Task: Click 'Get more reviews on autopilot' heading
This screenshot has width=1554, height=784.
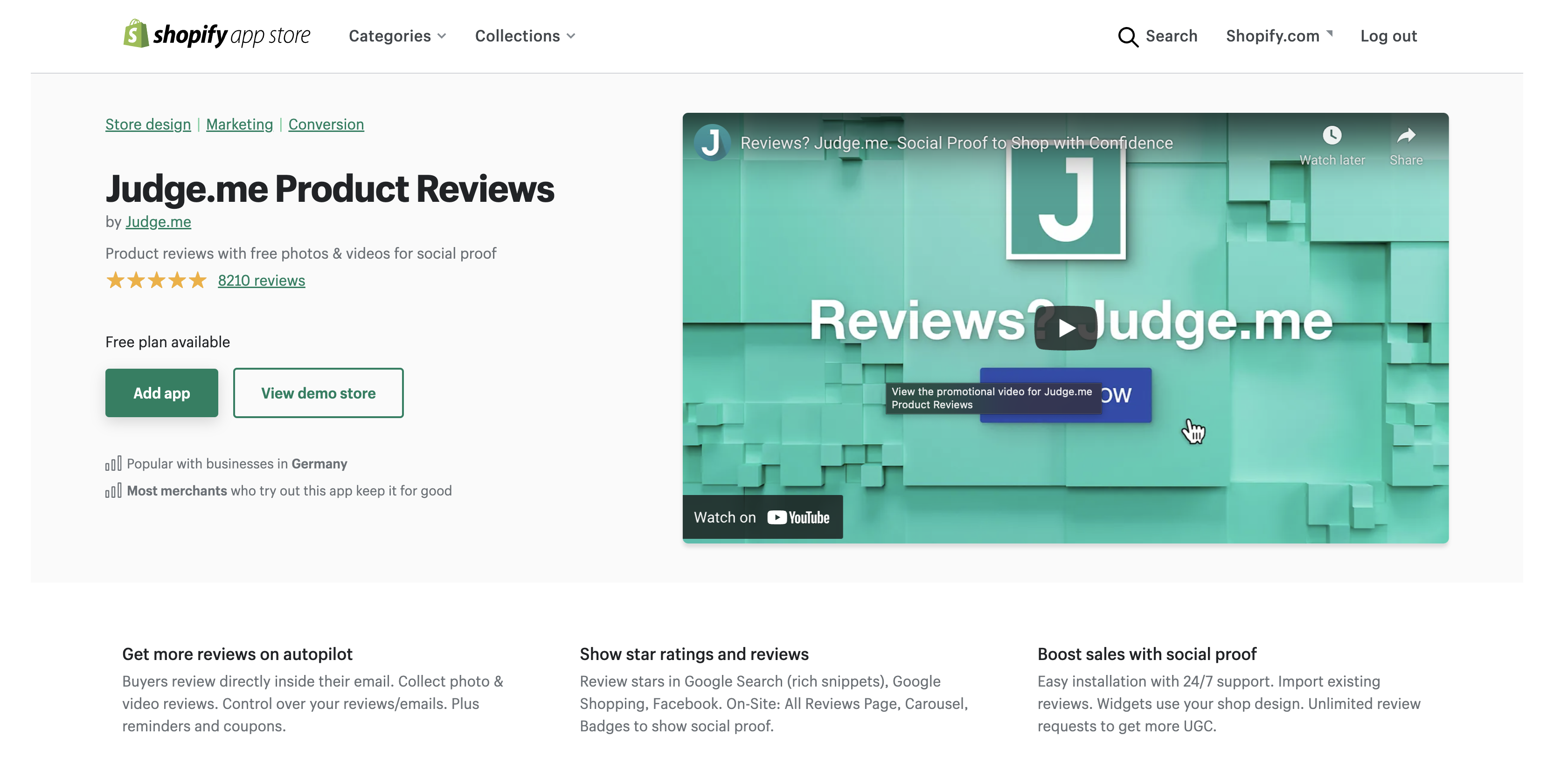Action: [x=237, y=654]
